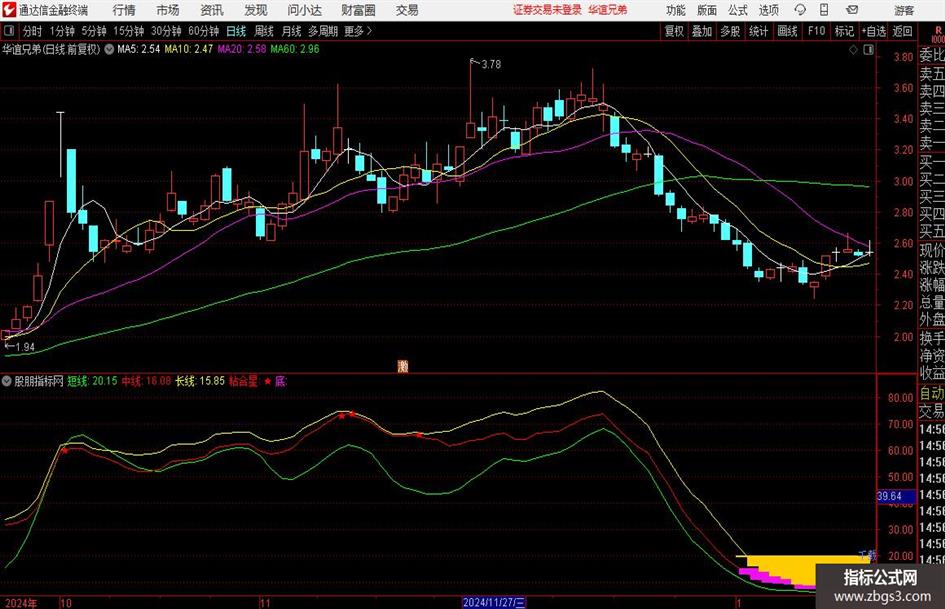This screenshot has width=945, height=609.
Task: Click the 证券交易未登录 login link
Action: (547, 10)
